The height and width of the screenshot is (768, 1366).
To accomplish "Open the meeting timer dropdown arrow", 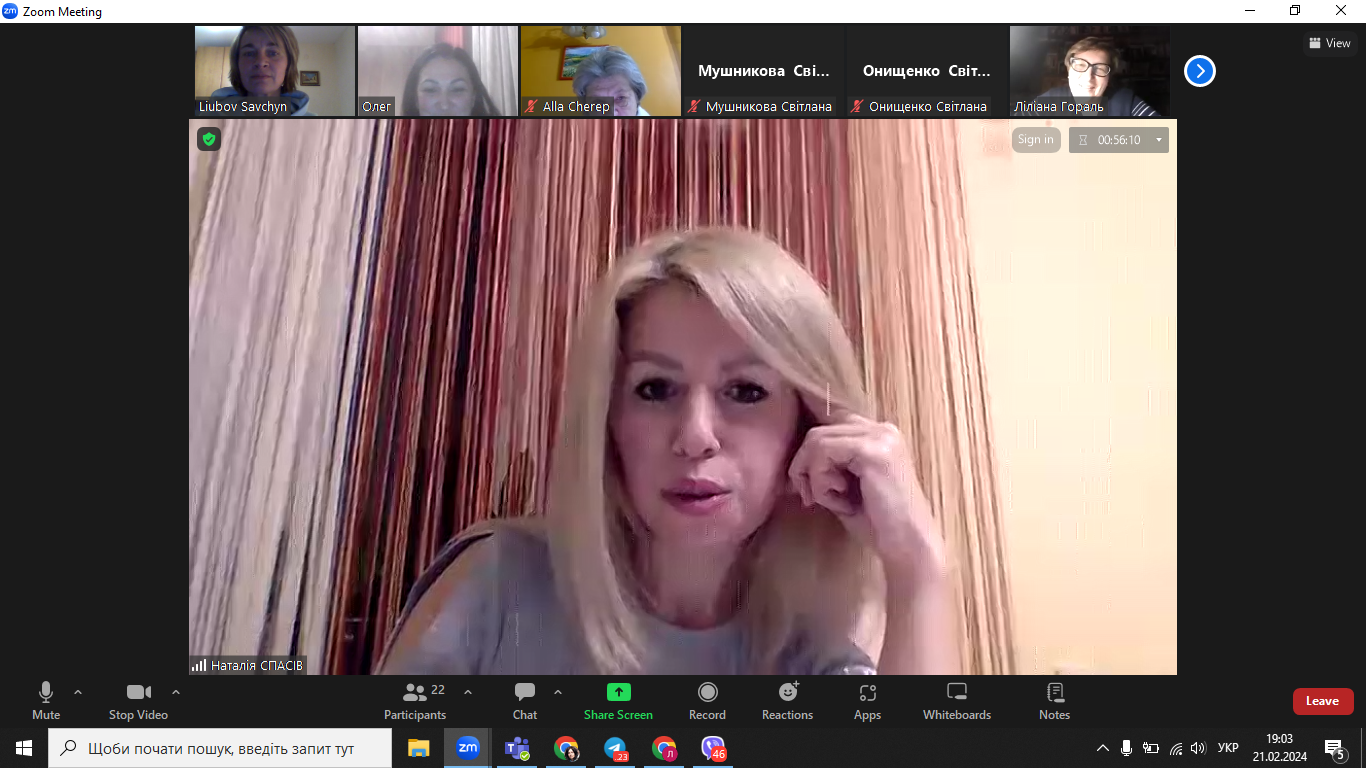I will pyautogui.click(x=1159, y=140).
